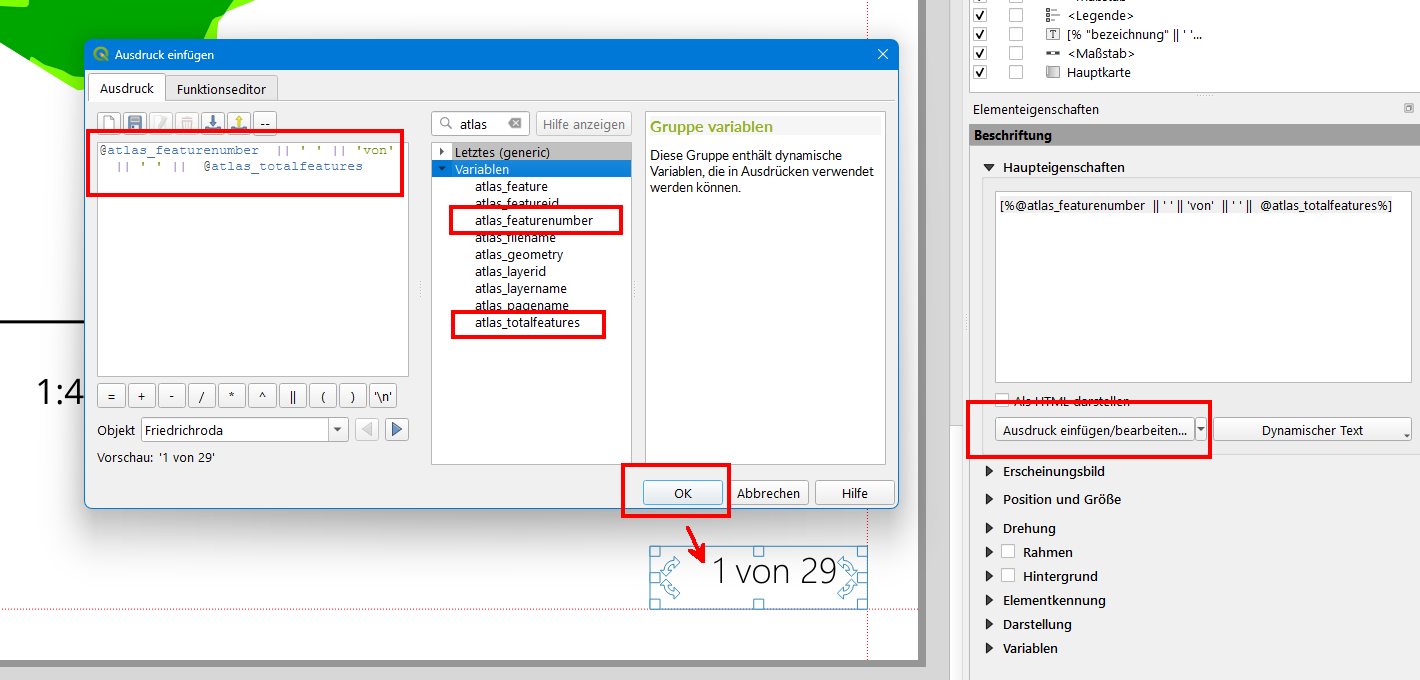
Task: Click the new expression file icon
Action: (x=109, y=123)
